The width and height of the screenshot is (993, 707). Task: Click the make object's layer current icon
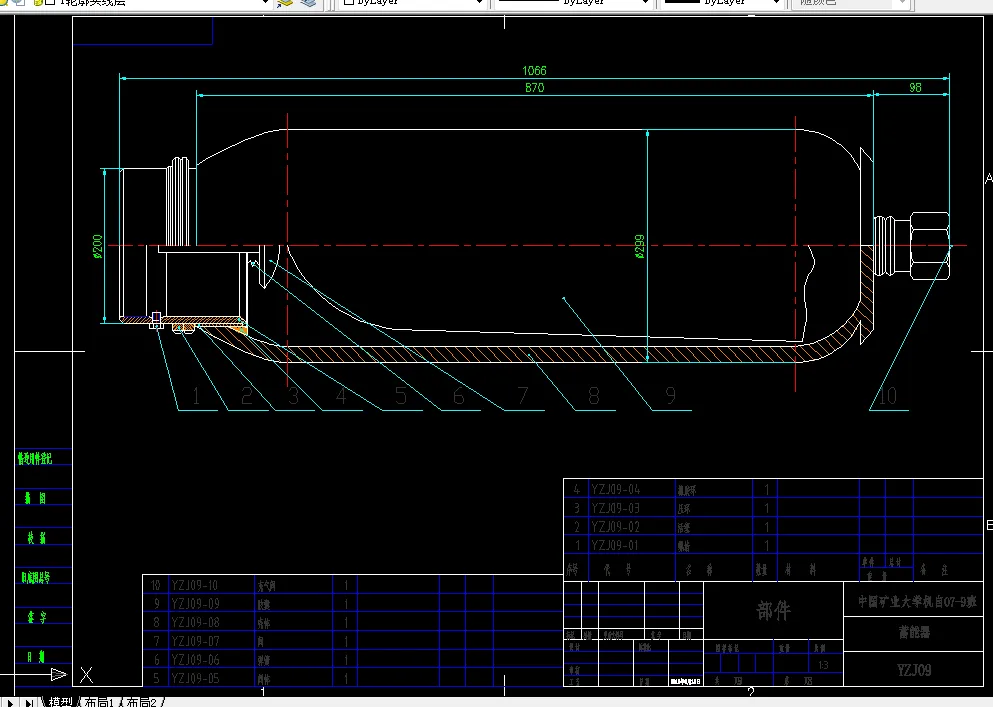(x=286, y=3)
